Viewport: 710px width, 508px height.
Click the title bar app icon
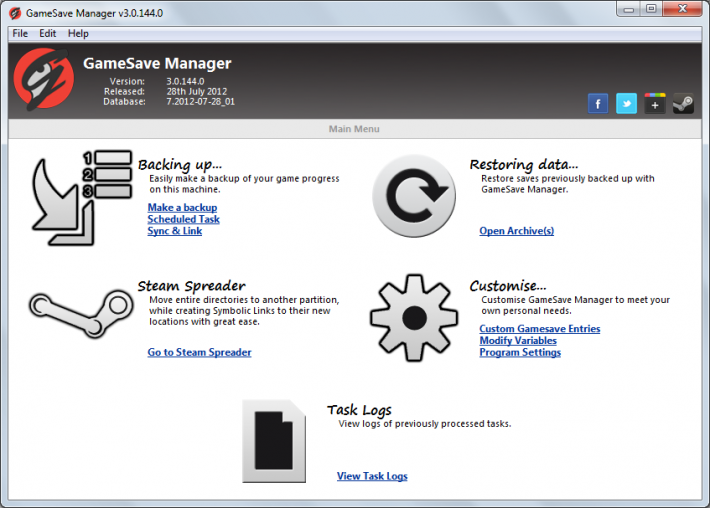pos(15,13)
